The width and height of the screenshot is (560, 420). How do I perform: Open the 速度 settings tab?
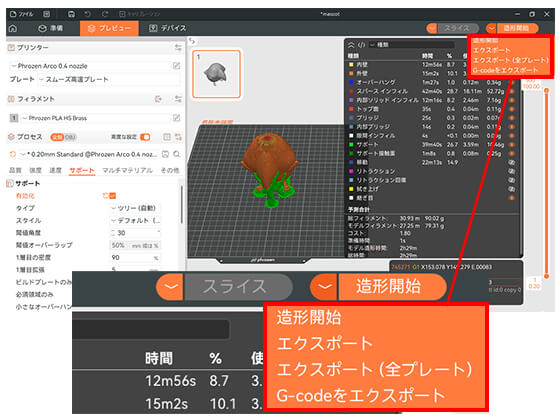pyautogui.click(x=55, y=170)
